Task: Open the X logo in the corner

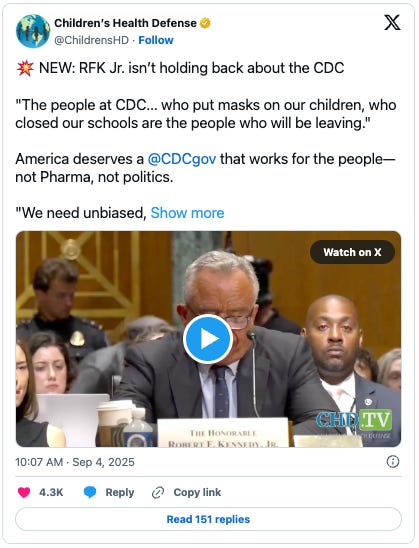Action: coord(392,23)
